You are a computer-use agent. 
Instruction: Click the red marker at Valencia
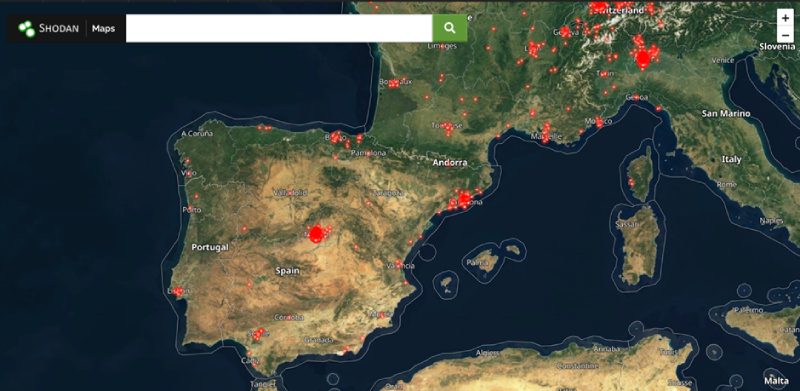[399, 264]
